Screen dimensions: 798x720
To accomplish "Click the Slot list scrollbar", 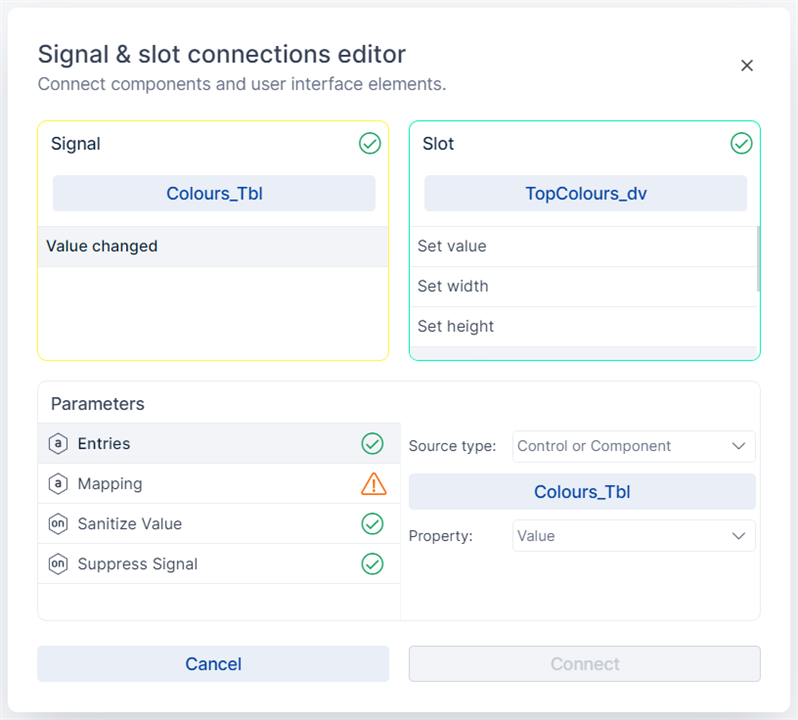I will tap(757, 259).
